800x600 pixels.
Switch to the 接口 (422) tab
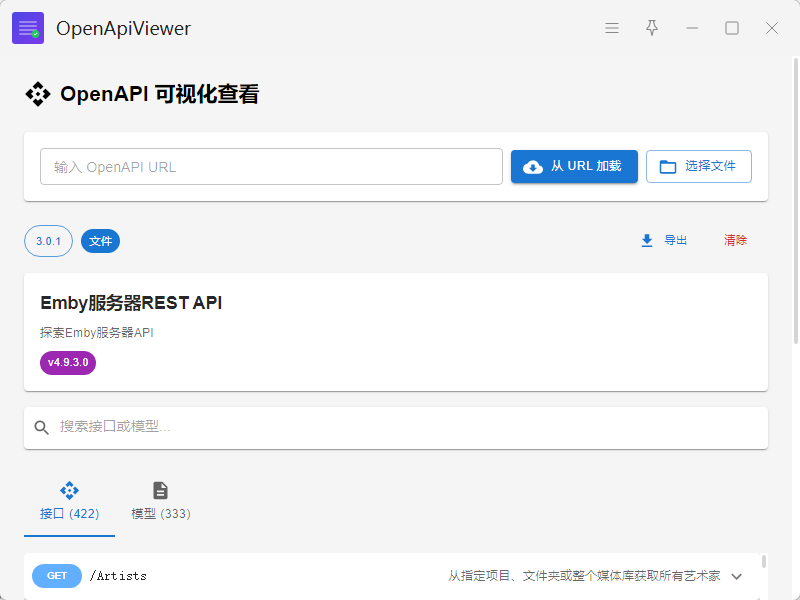(69, 503)
